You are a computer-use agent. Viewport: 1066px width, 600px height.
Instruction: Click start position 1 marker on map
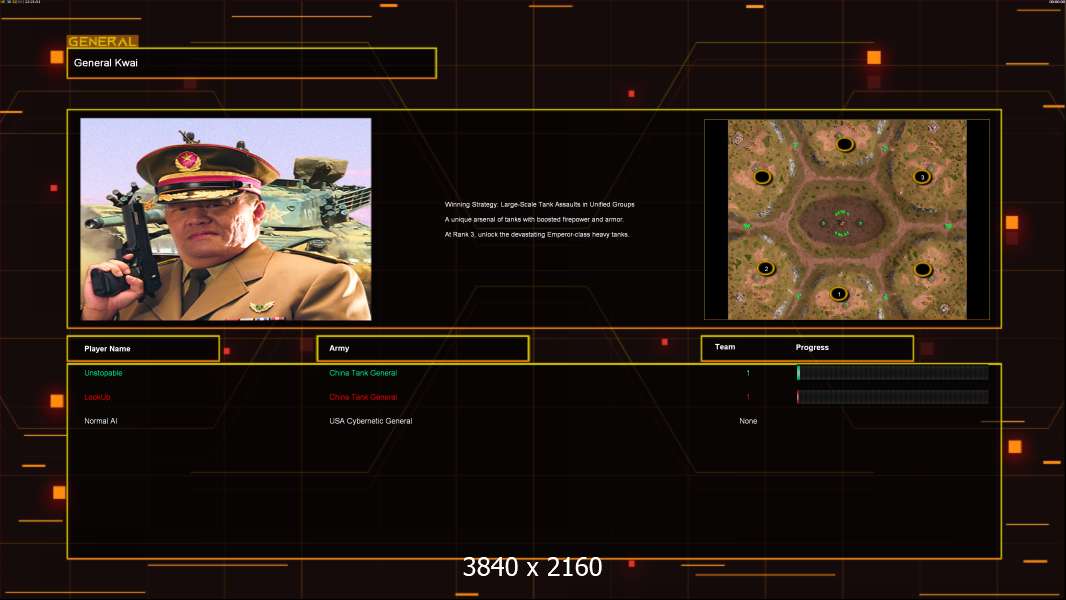coord(839,294)
